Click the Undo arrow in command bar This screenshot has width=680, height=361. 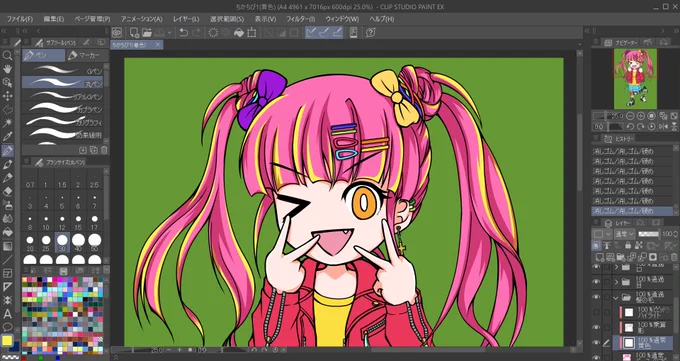tap(184, 33)
